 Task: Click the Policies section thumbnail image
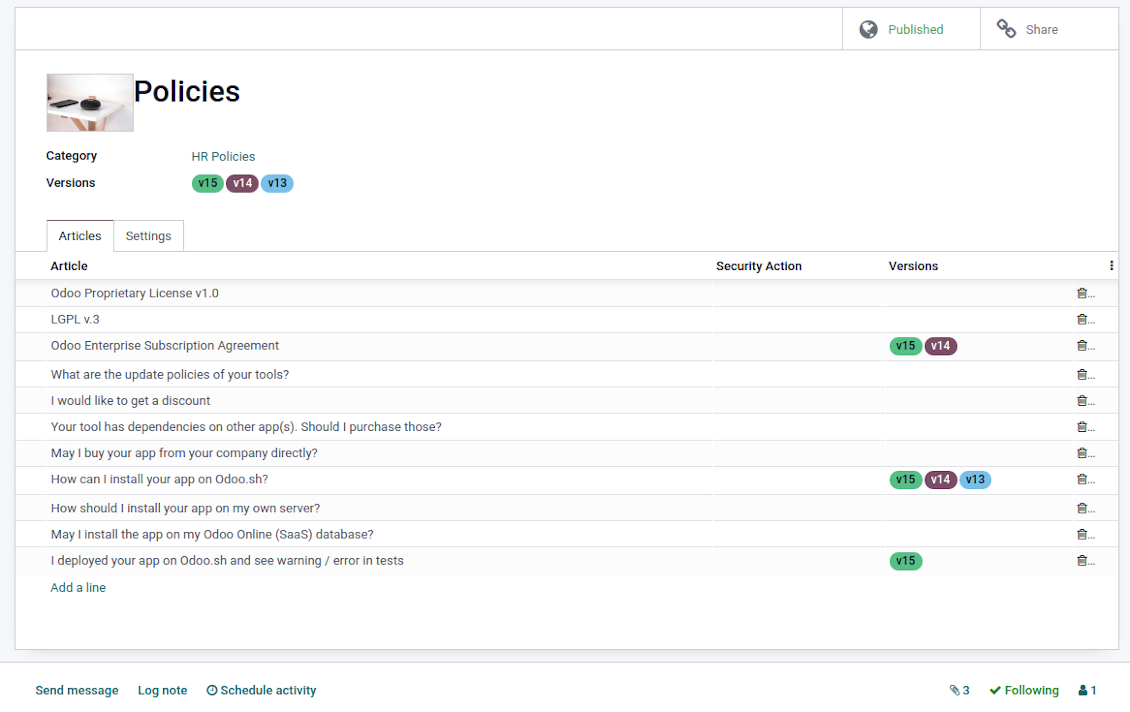click(x=90, y=102)
